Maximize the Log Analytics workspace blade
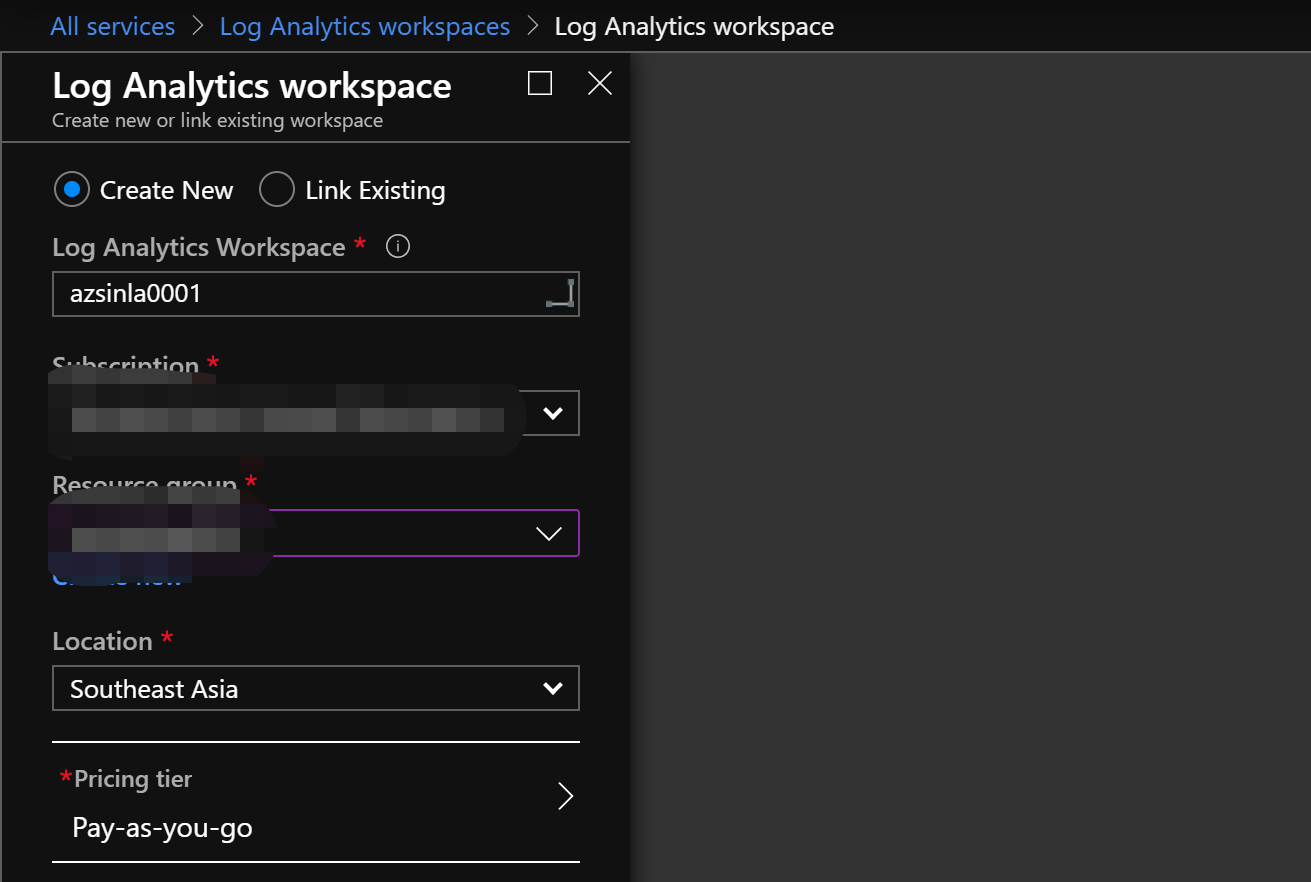This screenshot has width=1311, height=882. (x=540, y=83)
